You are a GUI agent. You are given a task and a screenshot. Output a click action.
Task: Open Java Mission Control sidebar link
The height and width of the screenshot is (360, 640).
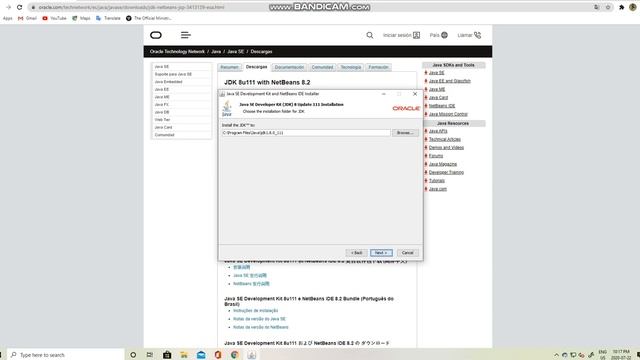coord(448,114)
